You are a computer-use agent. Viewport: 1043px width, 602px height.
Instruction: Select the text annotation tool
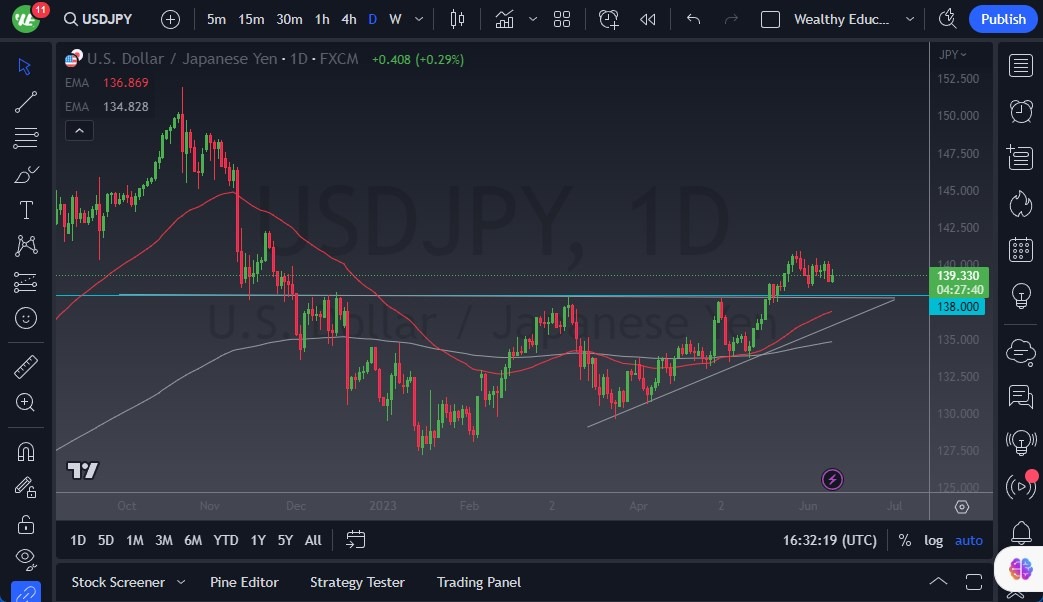click(25, 210)
